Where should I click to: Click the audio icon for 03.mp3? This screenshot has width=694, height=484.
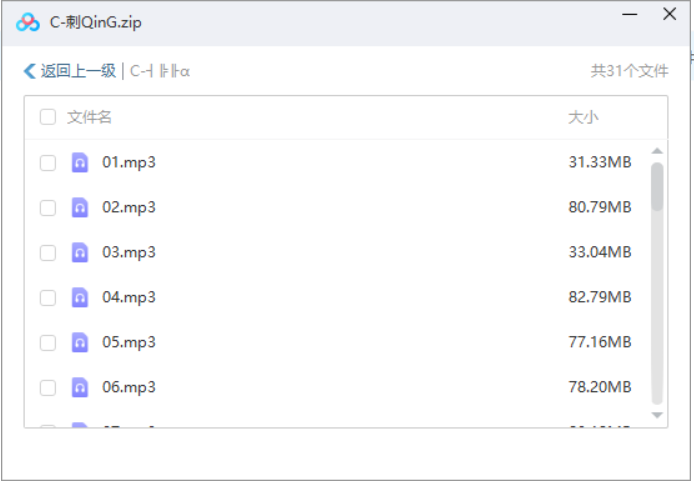80,253
